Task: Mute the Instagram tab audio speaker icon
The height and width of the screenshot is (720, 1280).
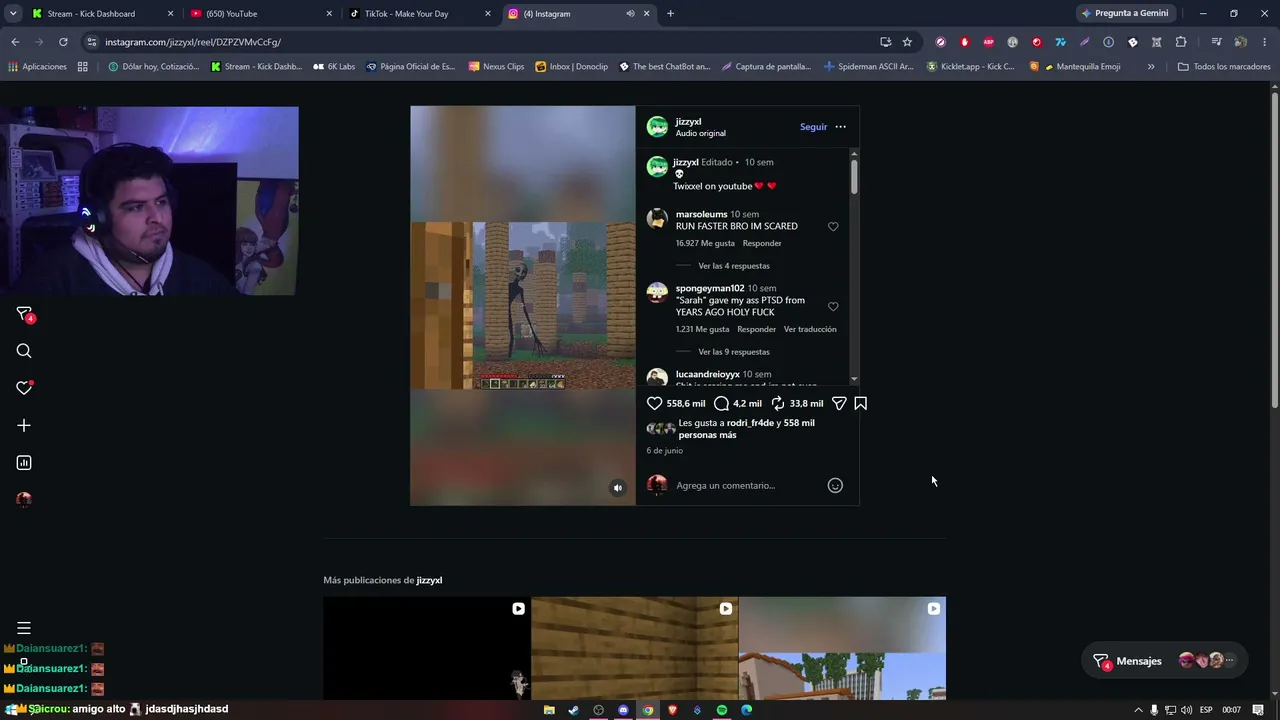Action: tap(630, 14)
